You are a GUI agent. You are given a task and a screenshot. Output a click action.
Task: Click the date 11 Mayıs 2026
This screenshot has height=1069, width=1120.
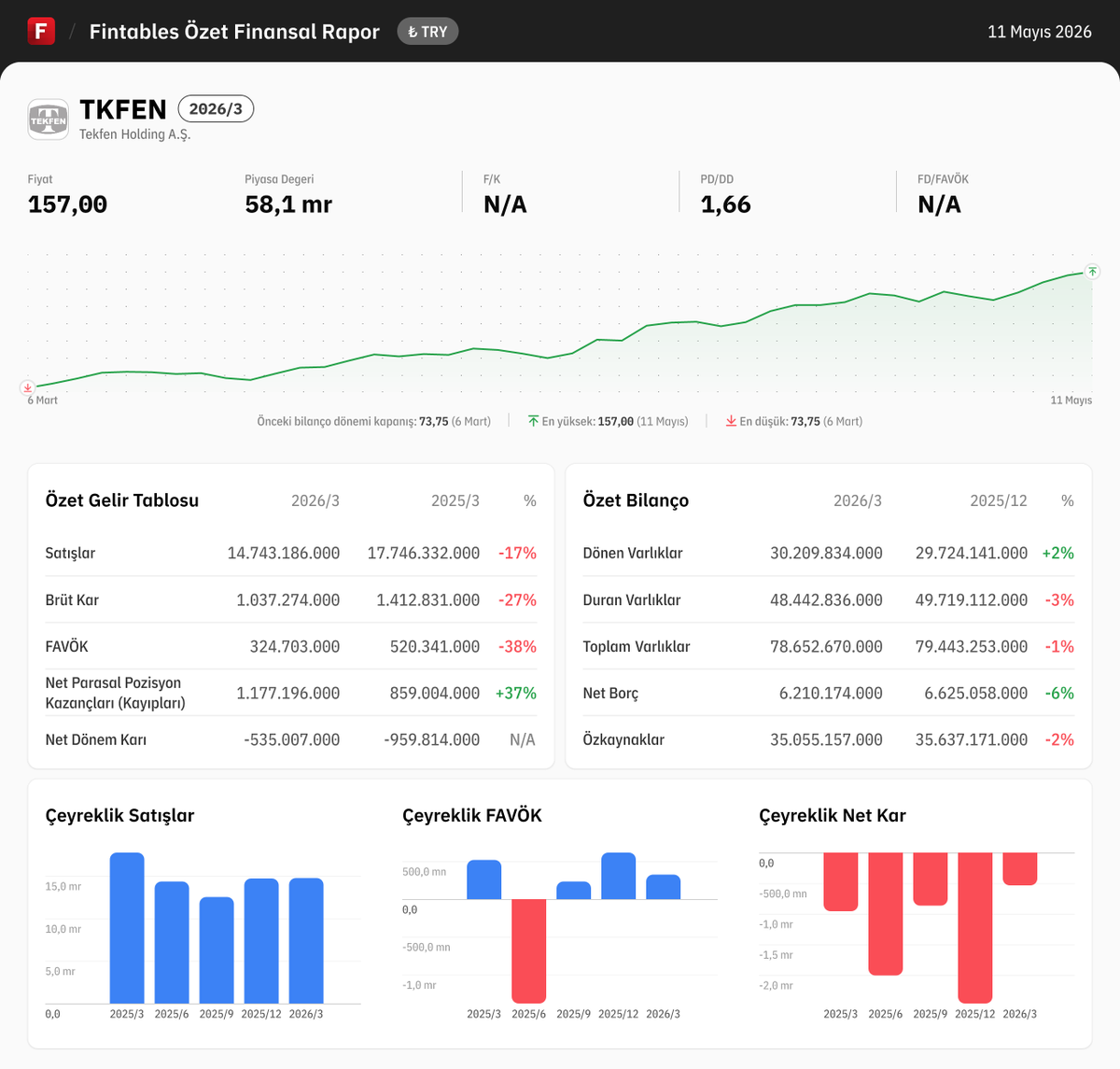[1040, 32]
